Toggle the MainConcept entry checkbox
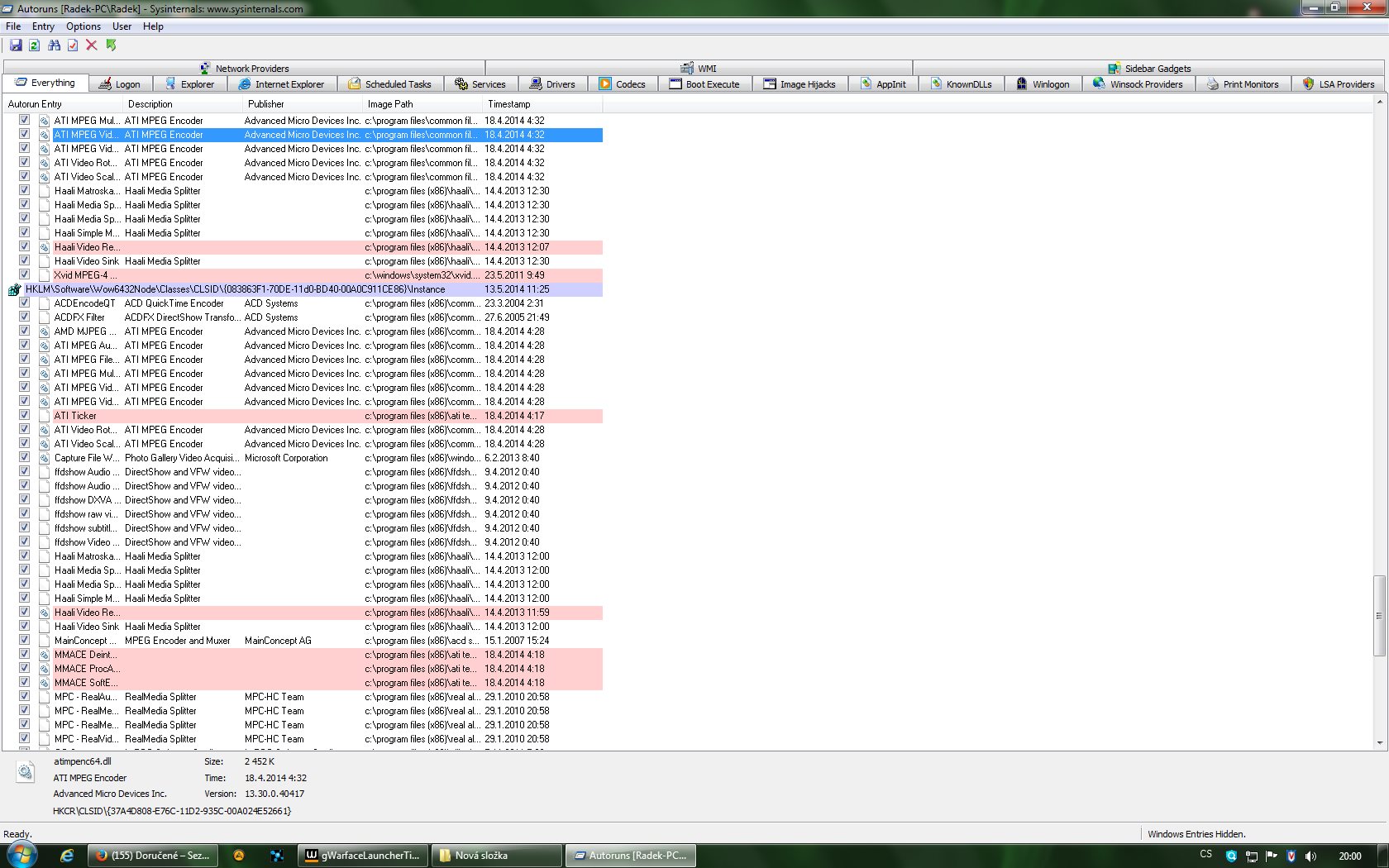 (25, 640)
